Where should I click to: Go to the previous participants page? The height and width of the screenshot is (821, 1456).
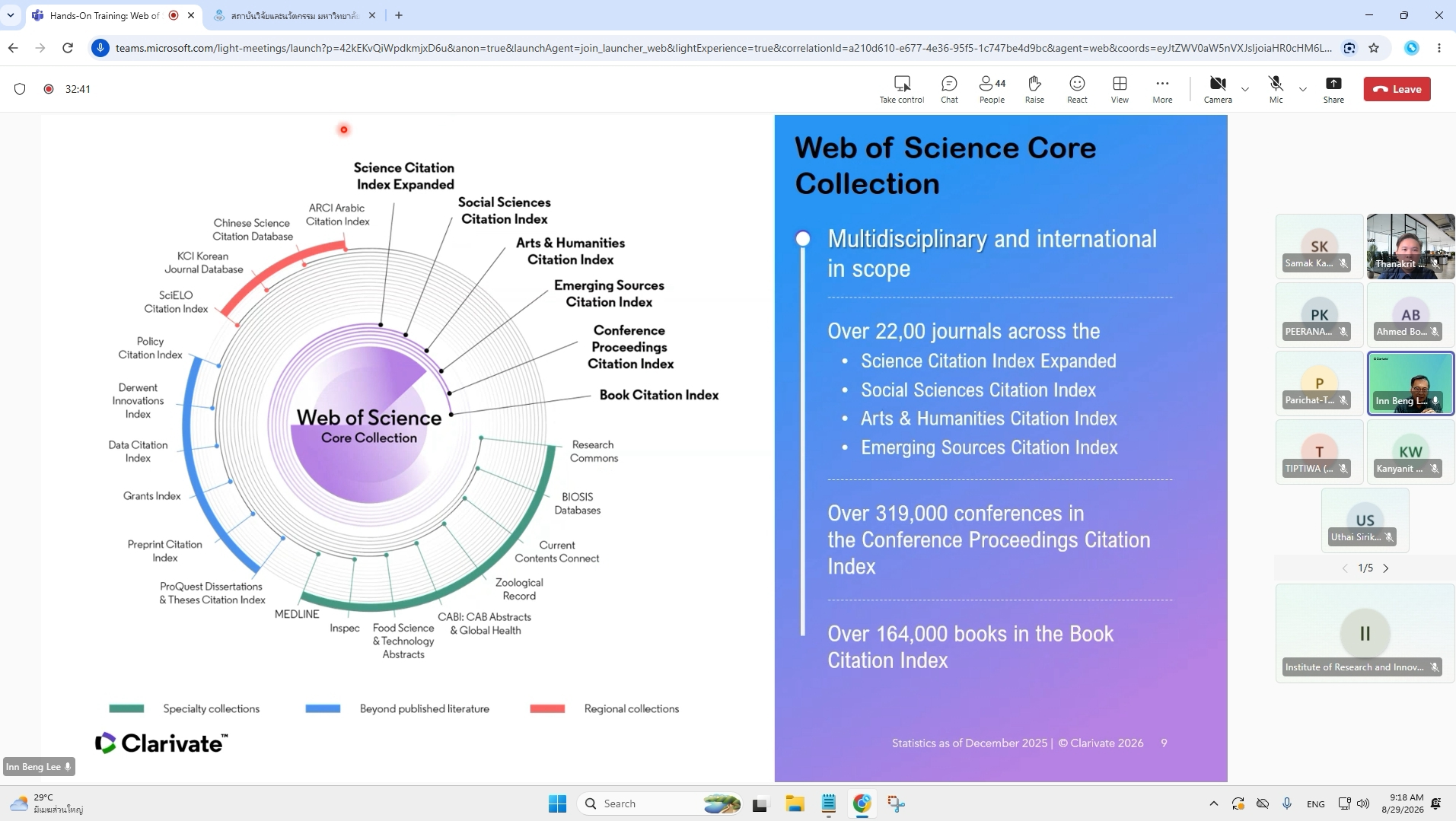1345,568
